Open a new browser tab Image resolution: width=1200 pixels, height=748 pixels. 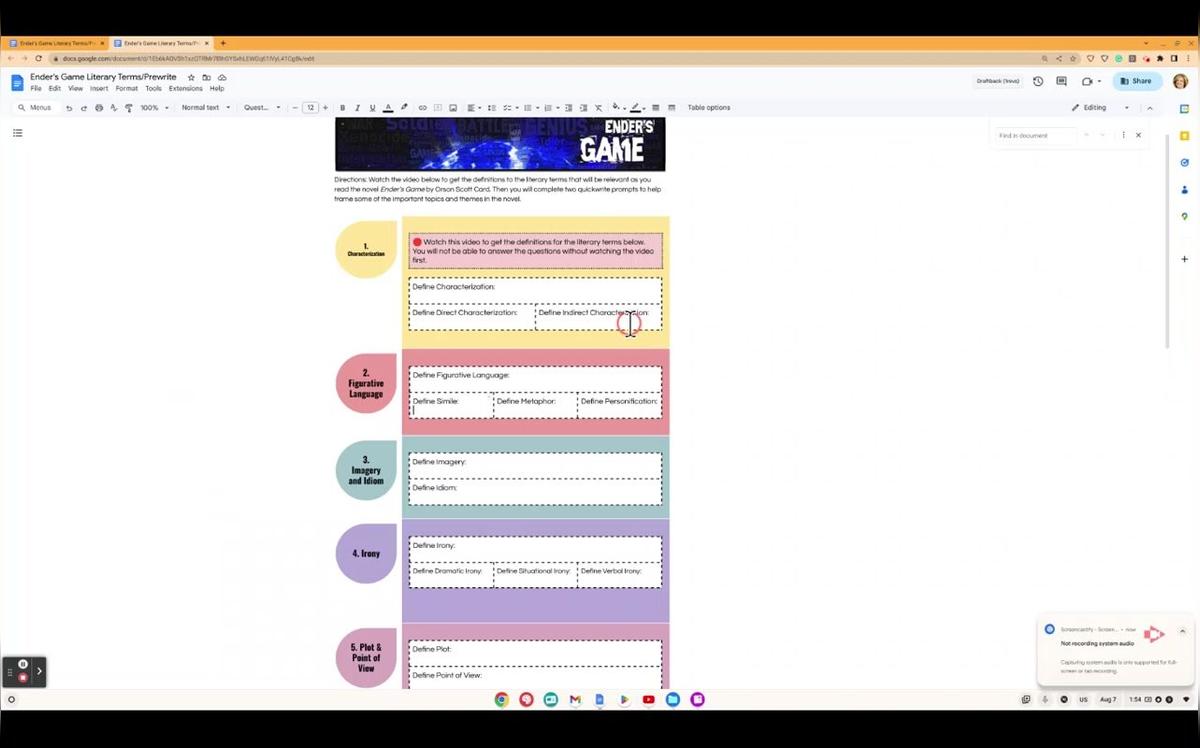pyautogui.click(x=223, y=43)
